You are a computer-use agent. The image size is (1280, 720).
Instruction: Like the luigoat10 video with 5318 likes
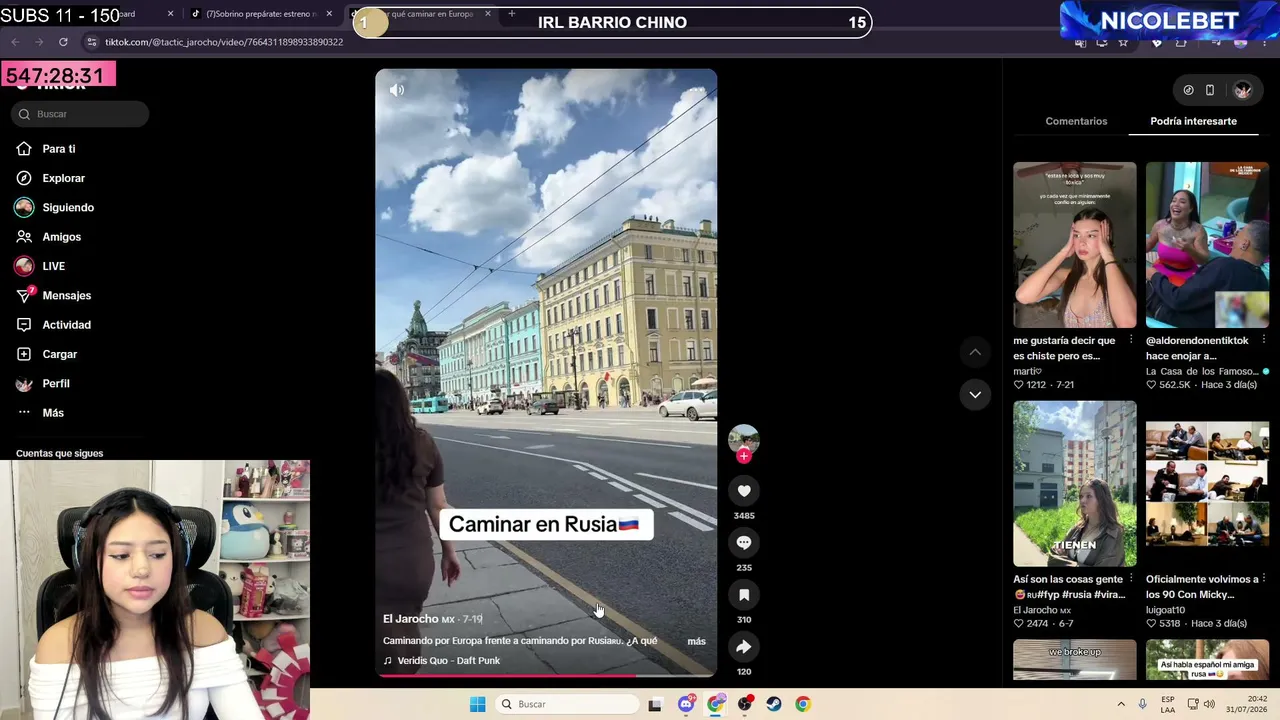tap(1152, 624)
